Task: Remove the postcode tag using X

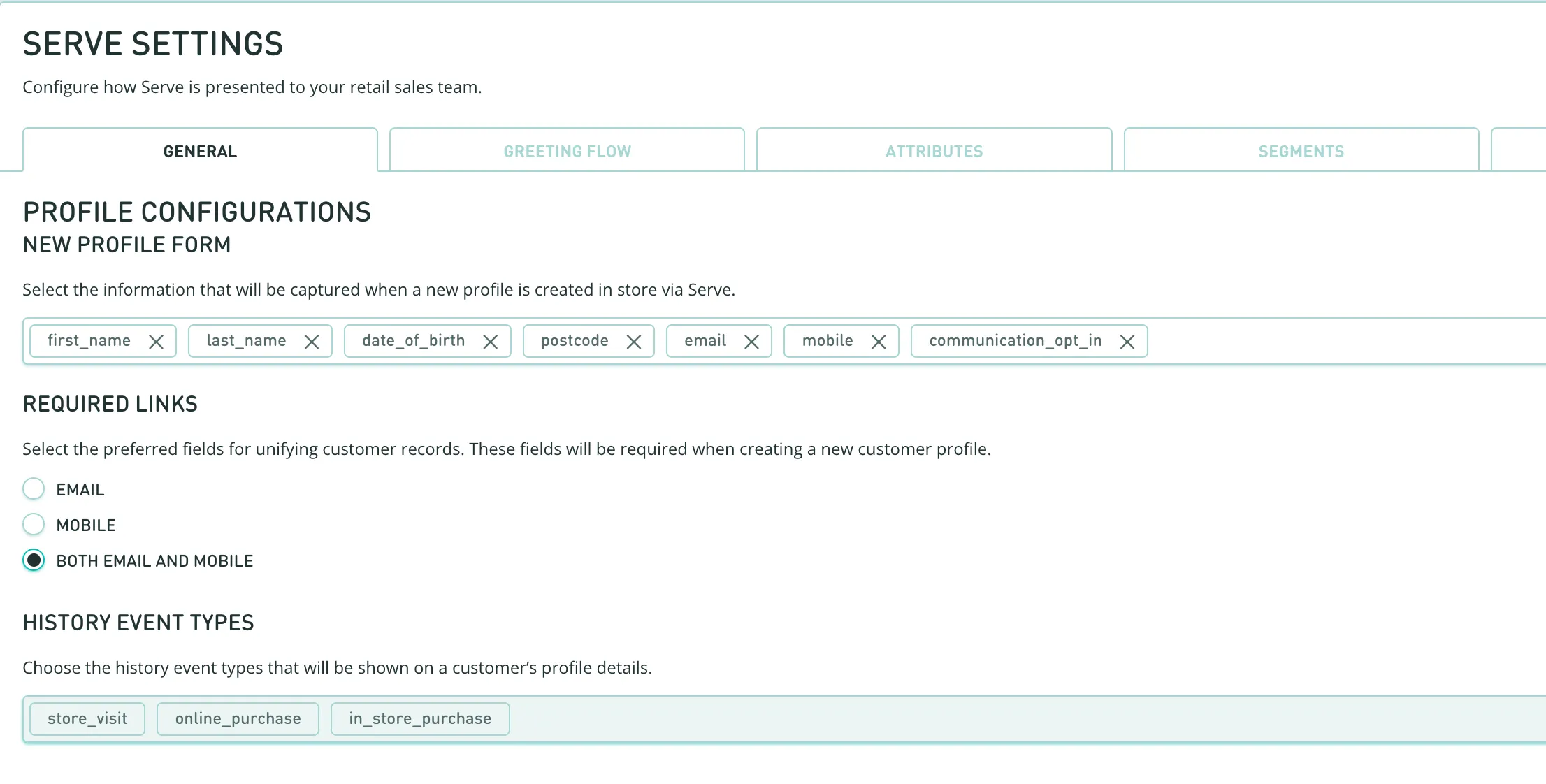Action: pos(634,342)
